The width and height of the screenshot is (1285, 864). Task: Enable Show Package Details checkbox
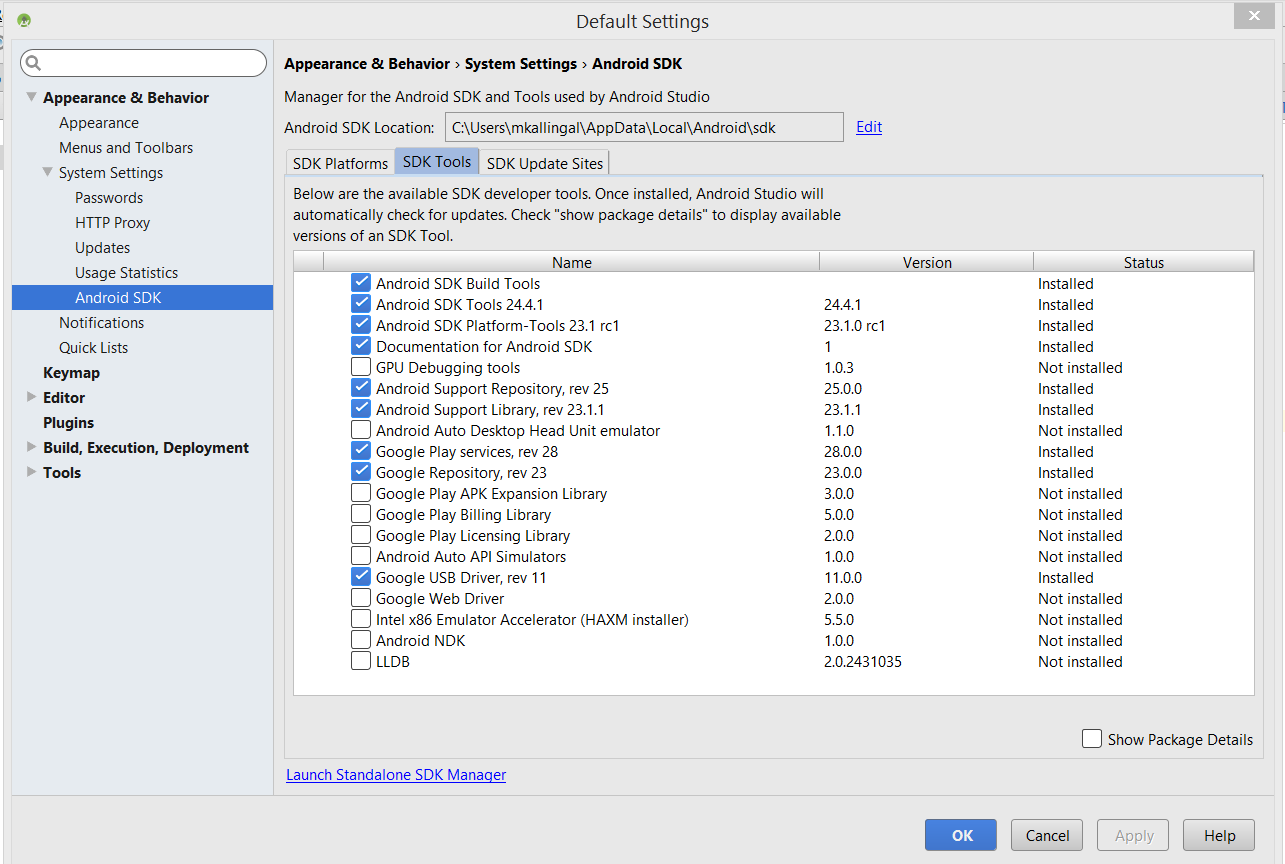(1092, 739)
